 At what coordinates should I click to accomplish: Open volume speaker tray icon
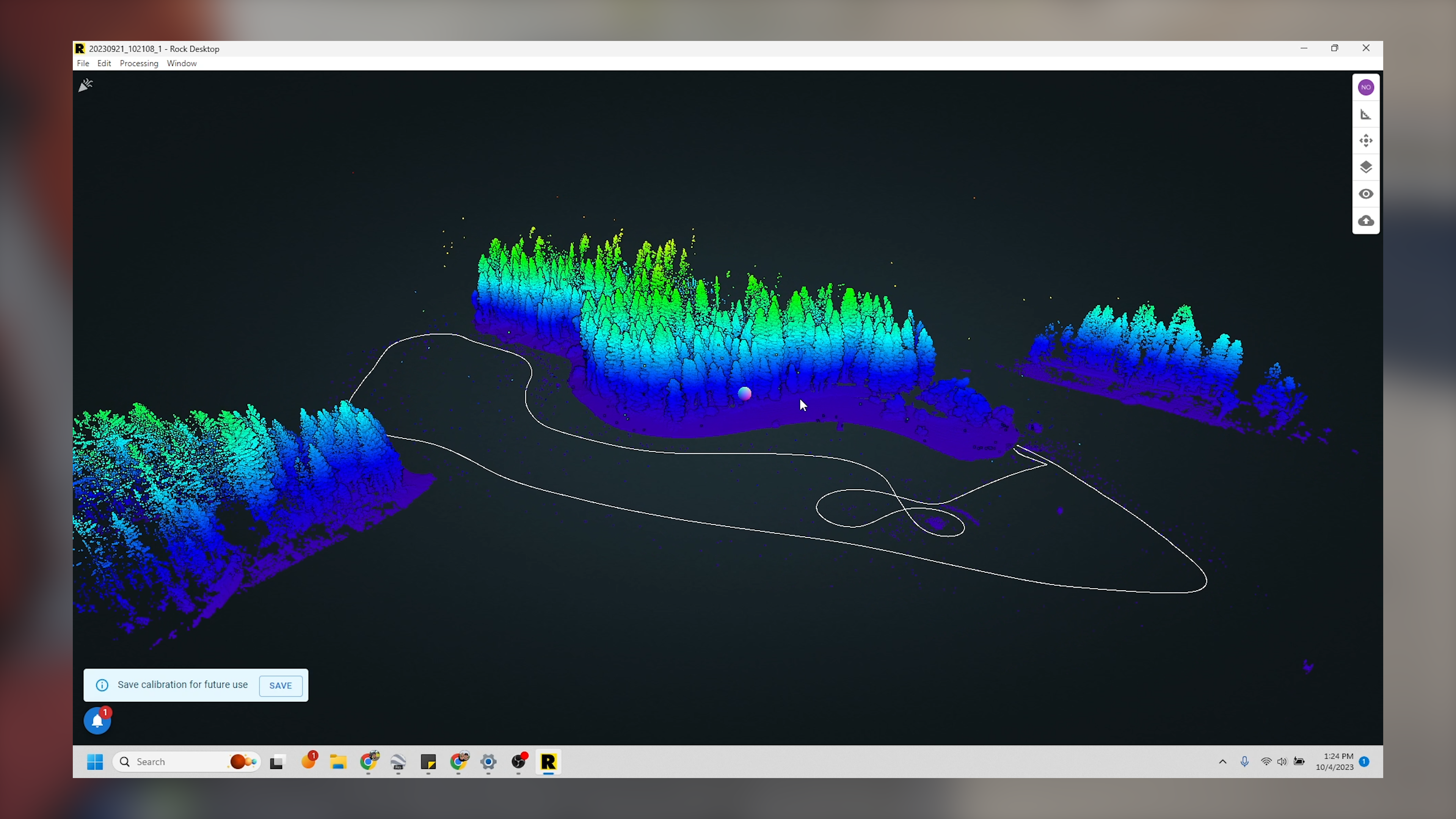pos(1282,762)
